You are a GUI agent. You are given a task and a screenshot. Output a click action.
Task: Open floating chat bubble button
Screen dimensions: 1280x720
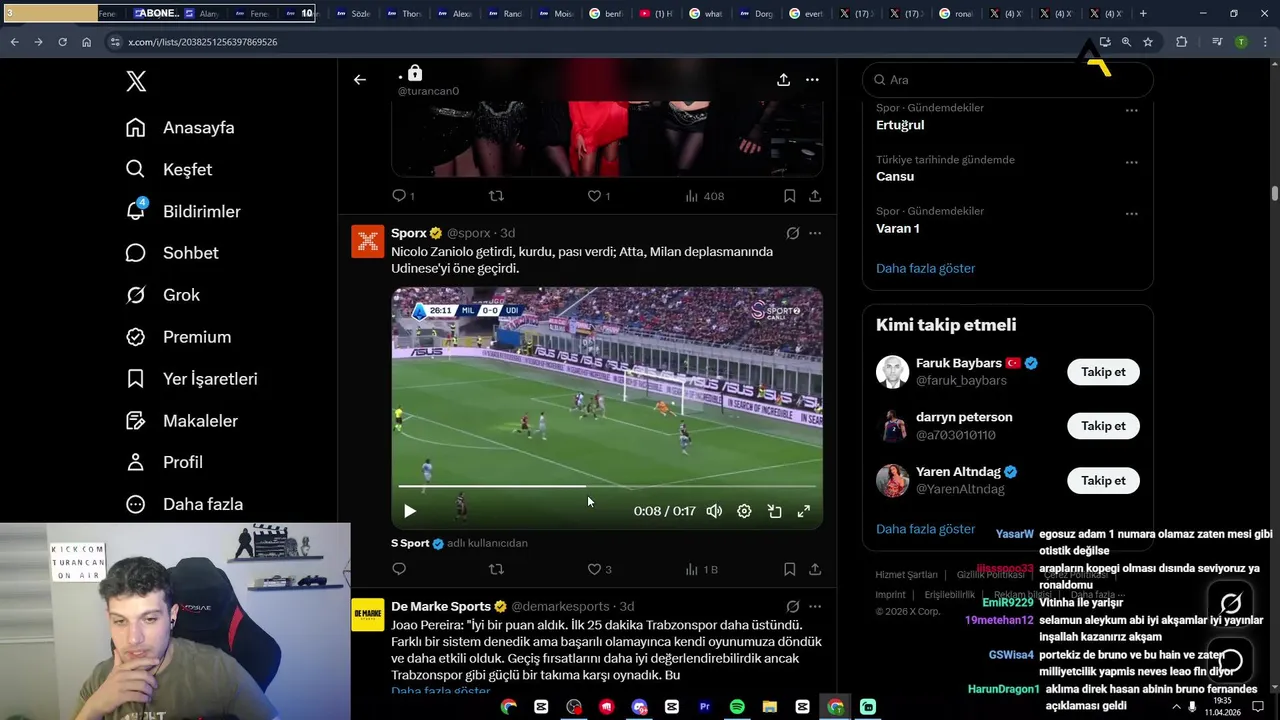click(x=1231, y=661)
